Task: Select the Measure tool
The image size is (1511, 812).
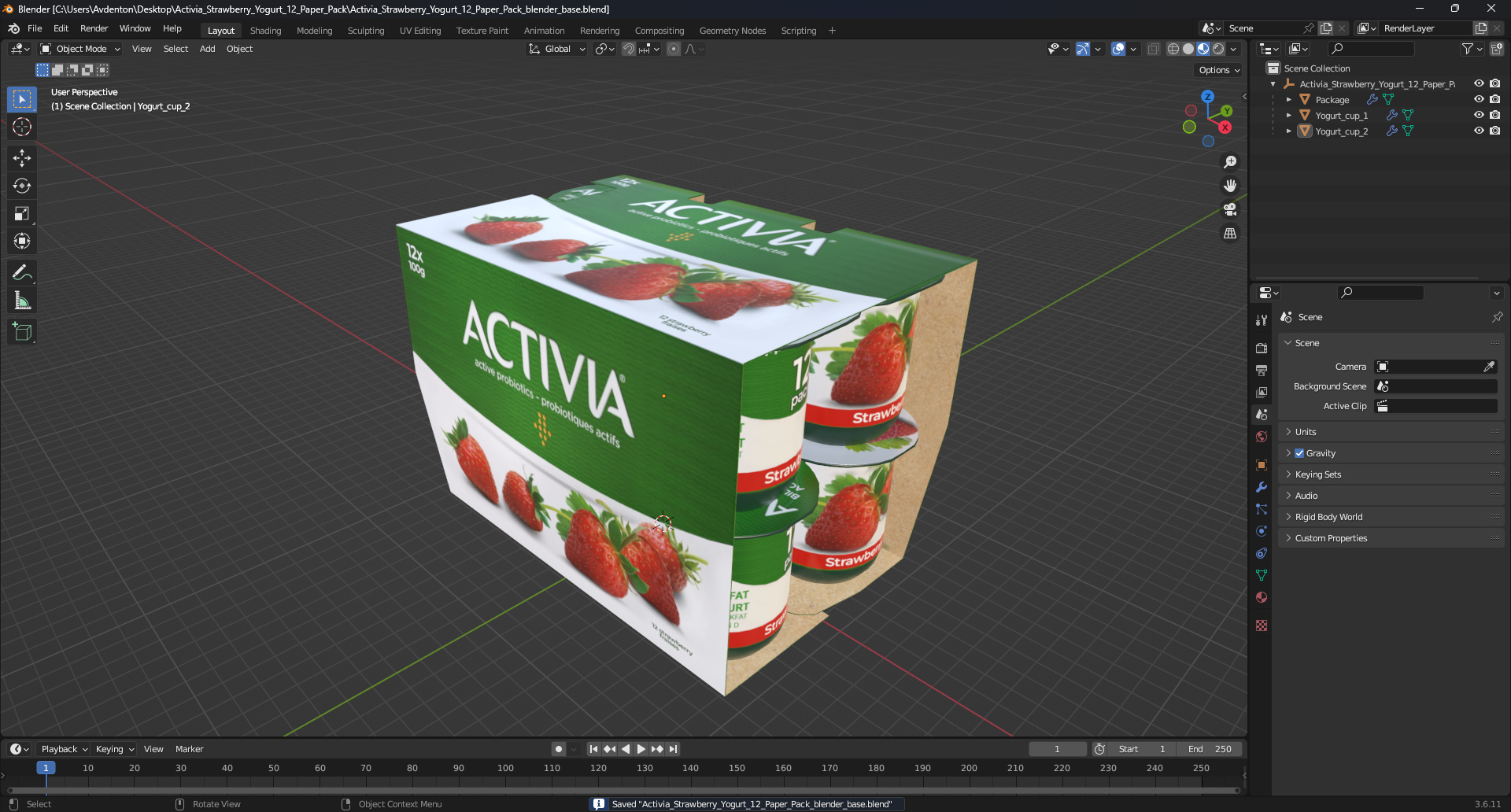Action: tap(22, 301)
